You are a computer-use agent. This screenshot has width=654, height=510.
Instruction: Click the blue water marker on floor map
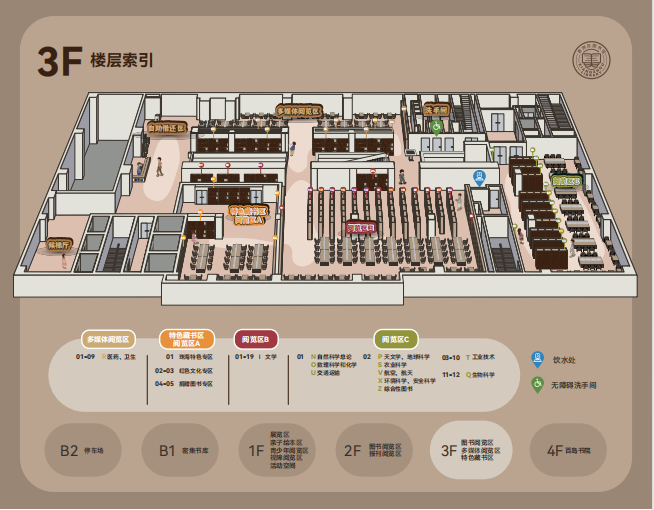pyautogui.click(x=480, y=177)
